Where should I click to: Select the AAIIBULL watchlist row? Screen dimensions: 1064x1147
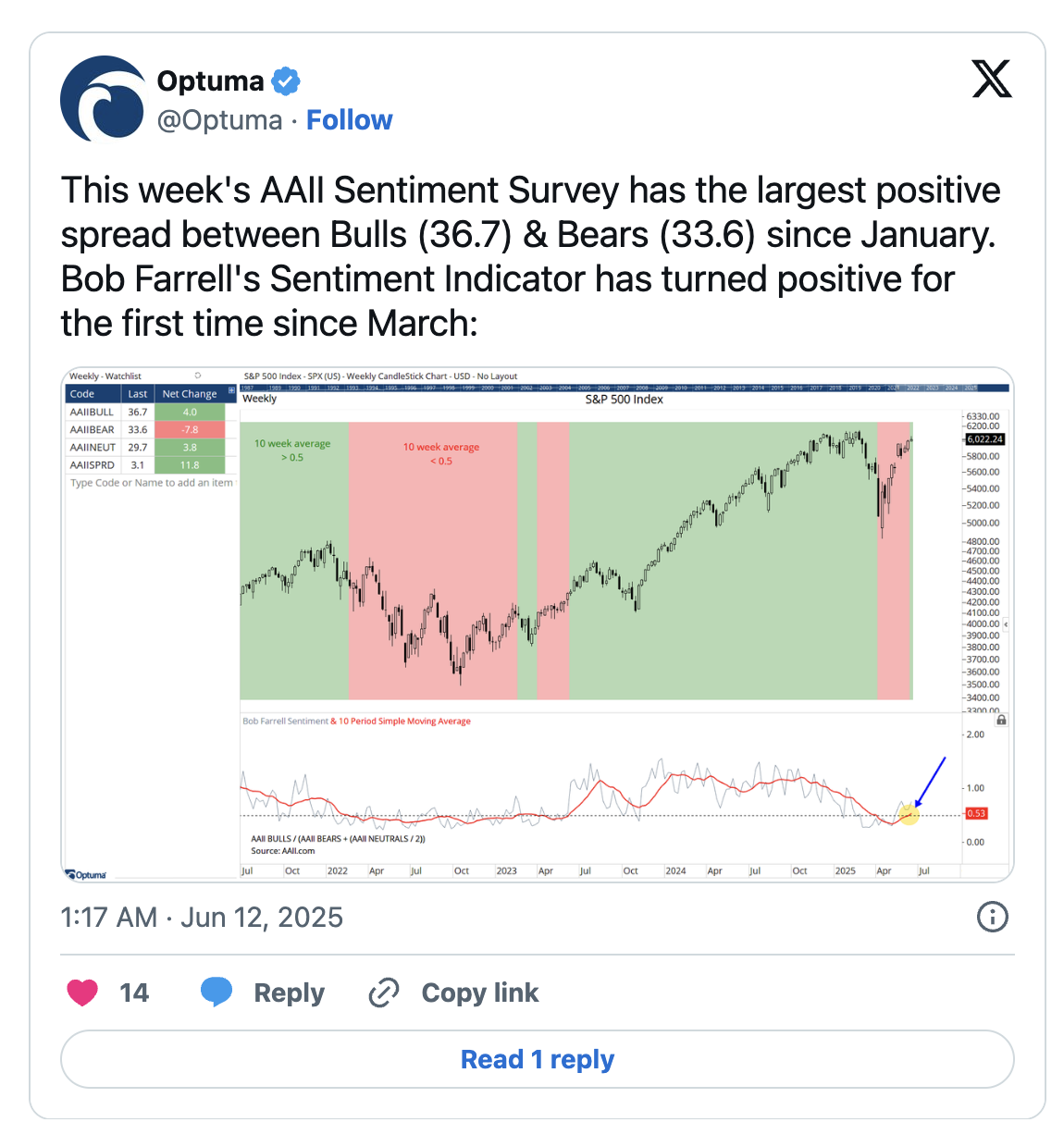pos(93,412)
